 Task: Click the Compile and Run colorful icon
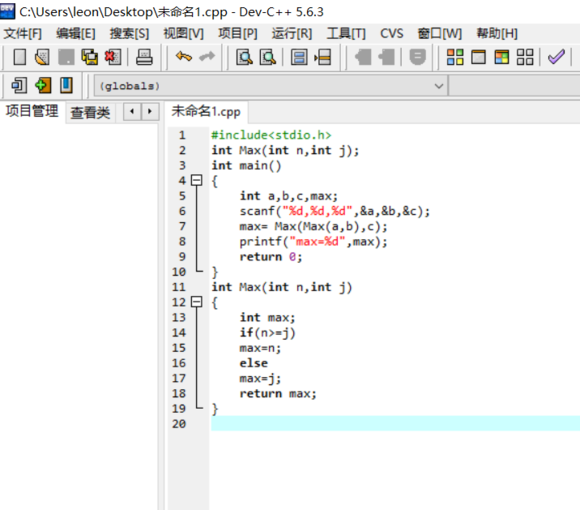click(502, 57)
